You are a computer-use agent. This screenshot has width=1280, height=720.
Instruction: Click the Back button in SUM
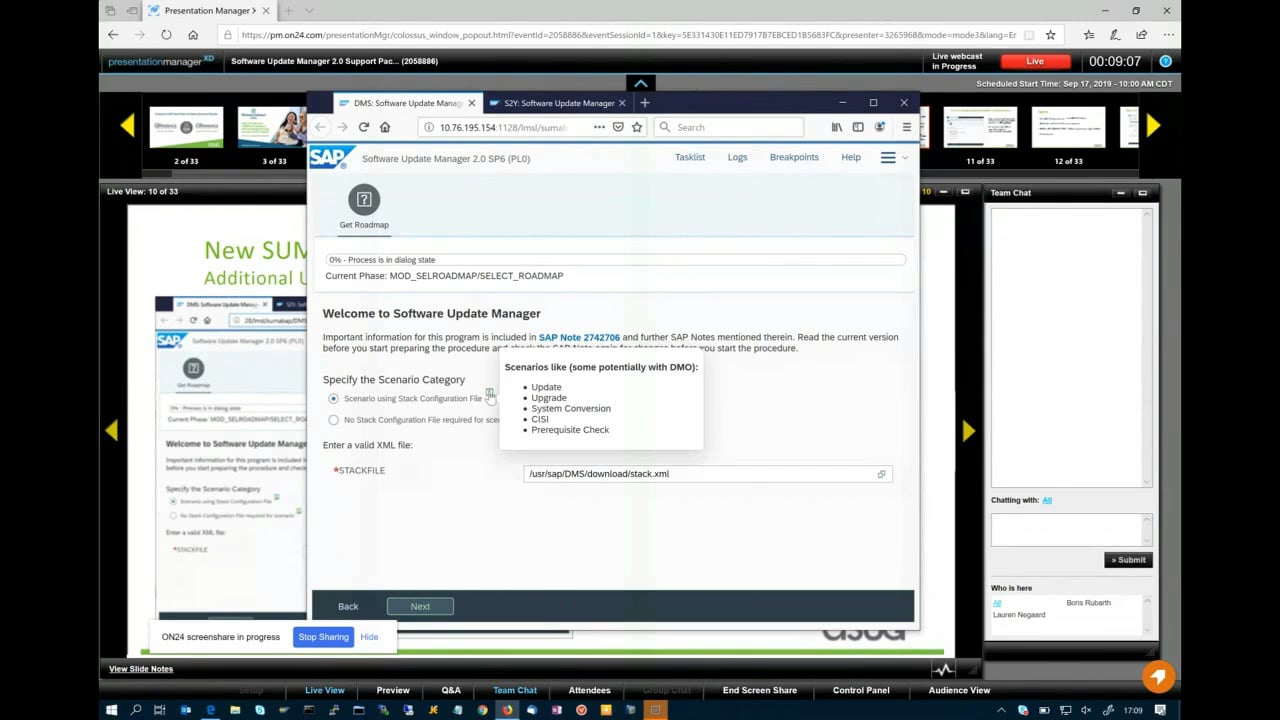pyautogui.click(x=348, y=606)
